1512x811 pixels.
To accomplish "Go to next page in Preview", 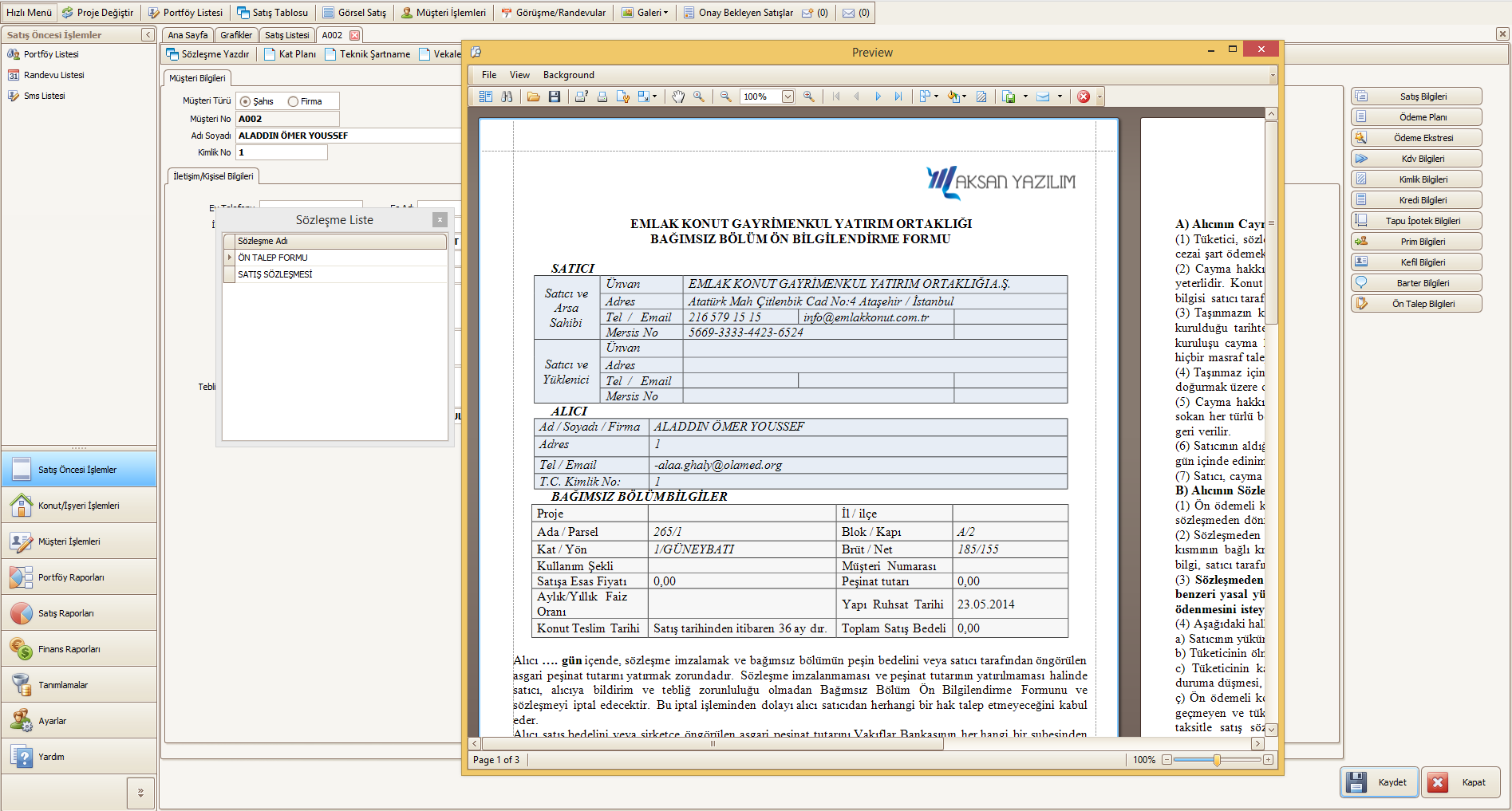I will point(878,96).
